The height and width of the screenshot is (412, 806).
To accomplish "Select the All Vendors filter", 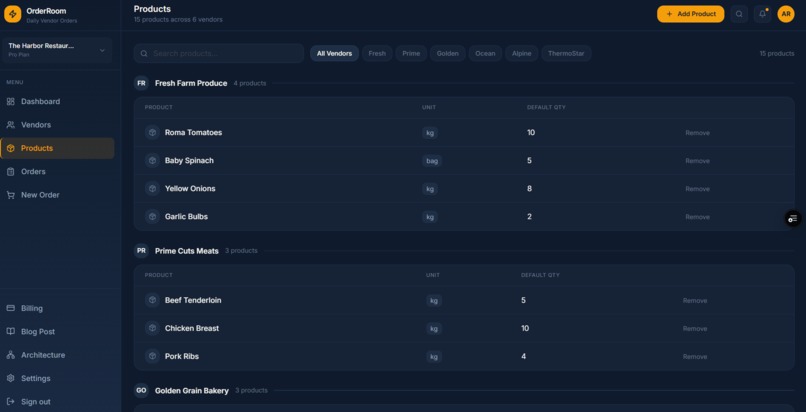I will [x=334, y=53].
